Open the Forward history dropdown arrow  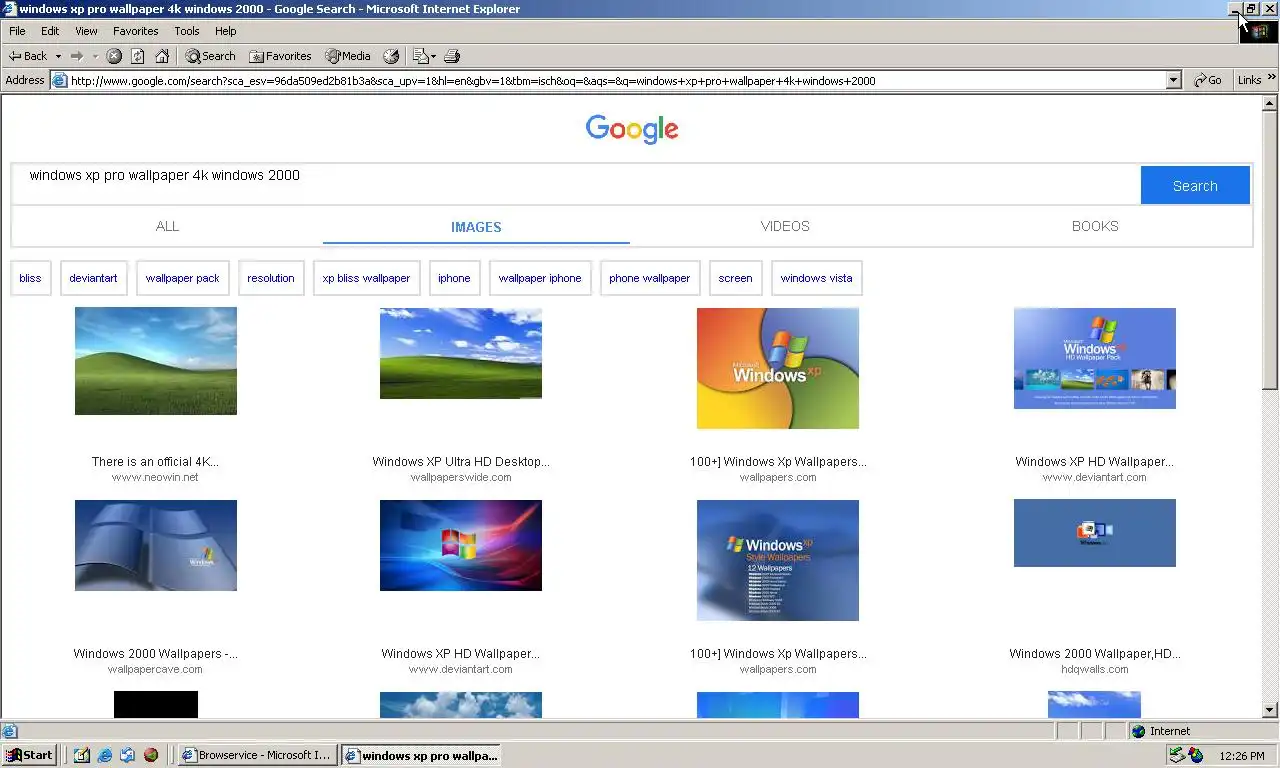[95, 56]
